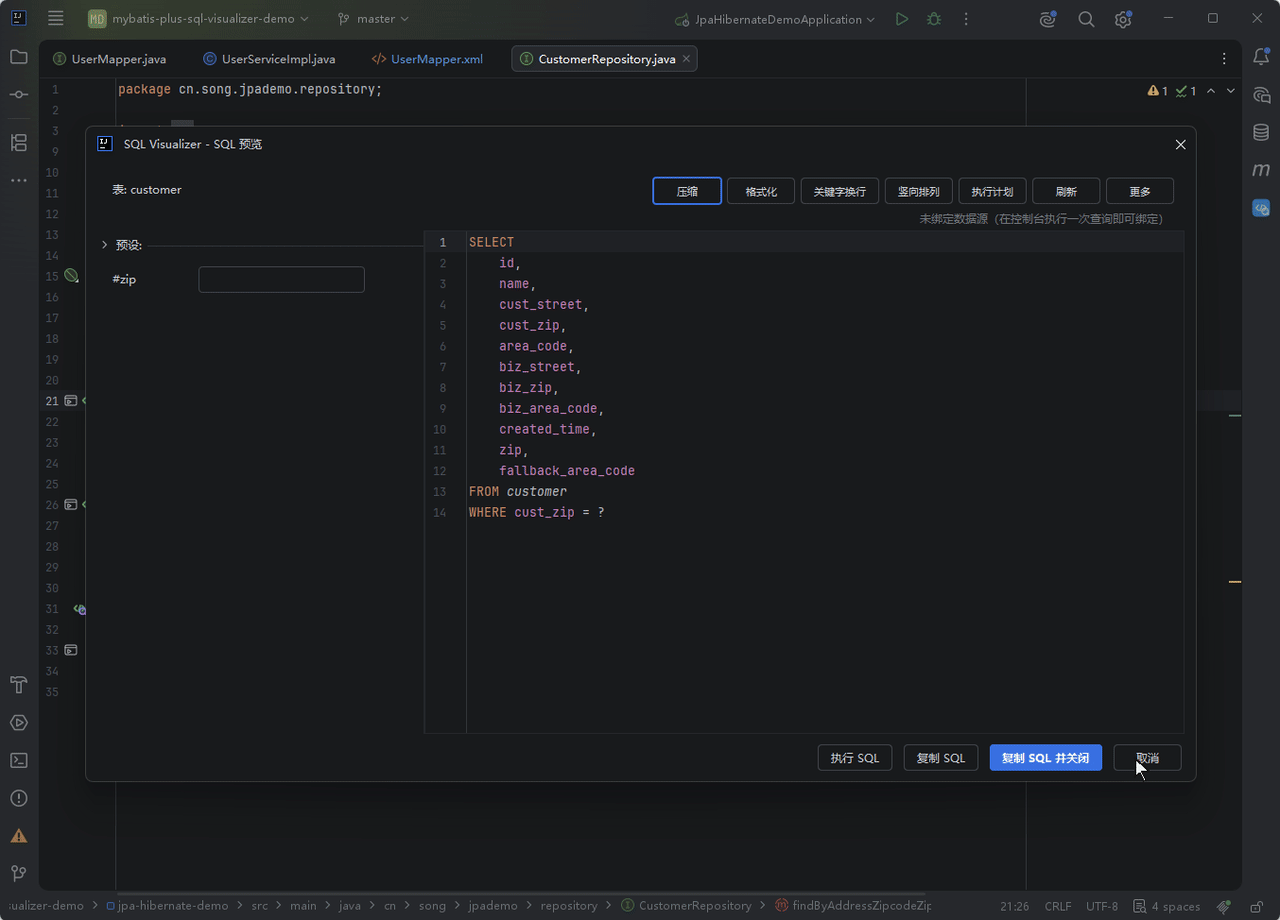This screenshot has height=920, width=1280.
Task: Debug the application with bug icon
Action: (934, 19)
